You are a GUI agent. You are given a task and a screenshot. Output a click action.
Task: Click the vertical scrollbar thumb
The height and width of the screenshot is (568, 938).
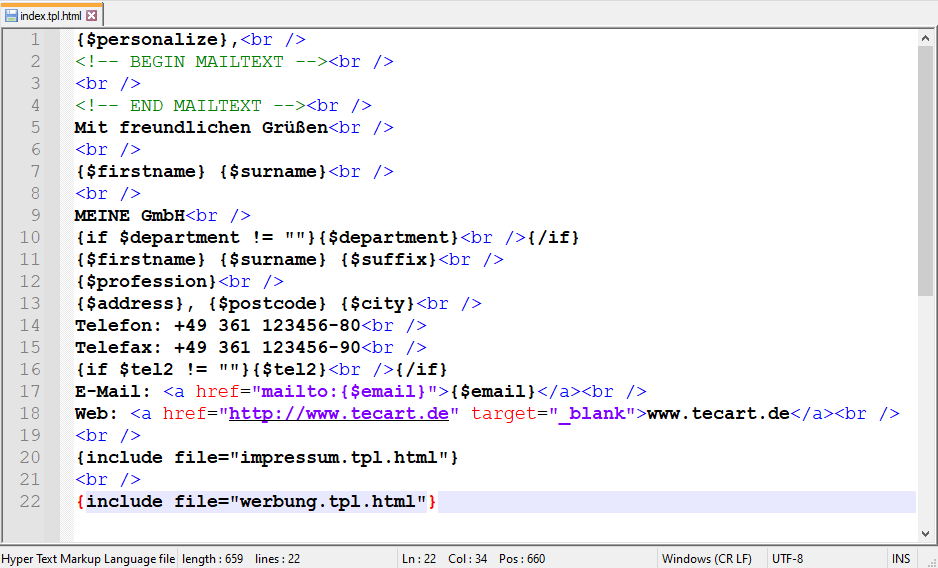926,170
